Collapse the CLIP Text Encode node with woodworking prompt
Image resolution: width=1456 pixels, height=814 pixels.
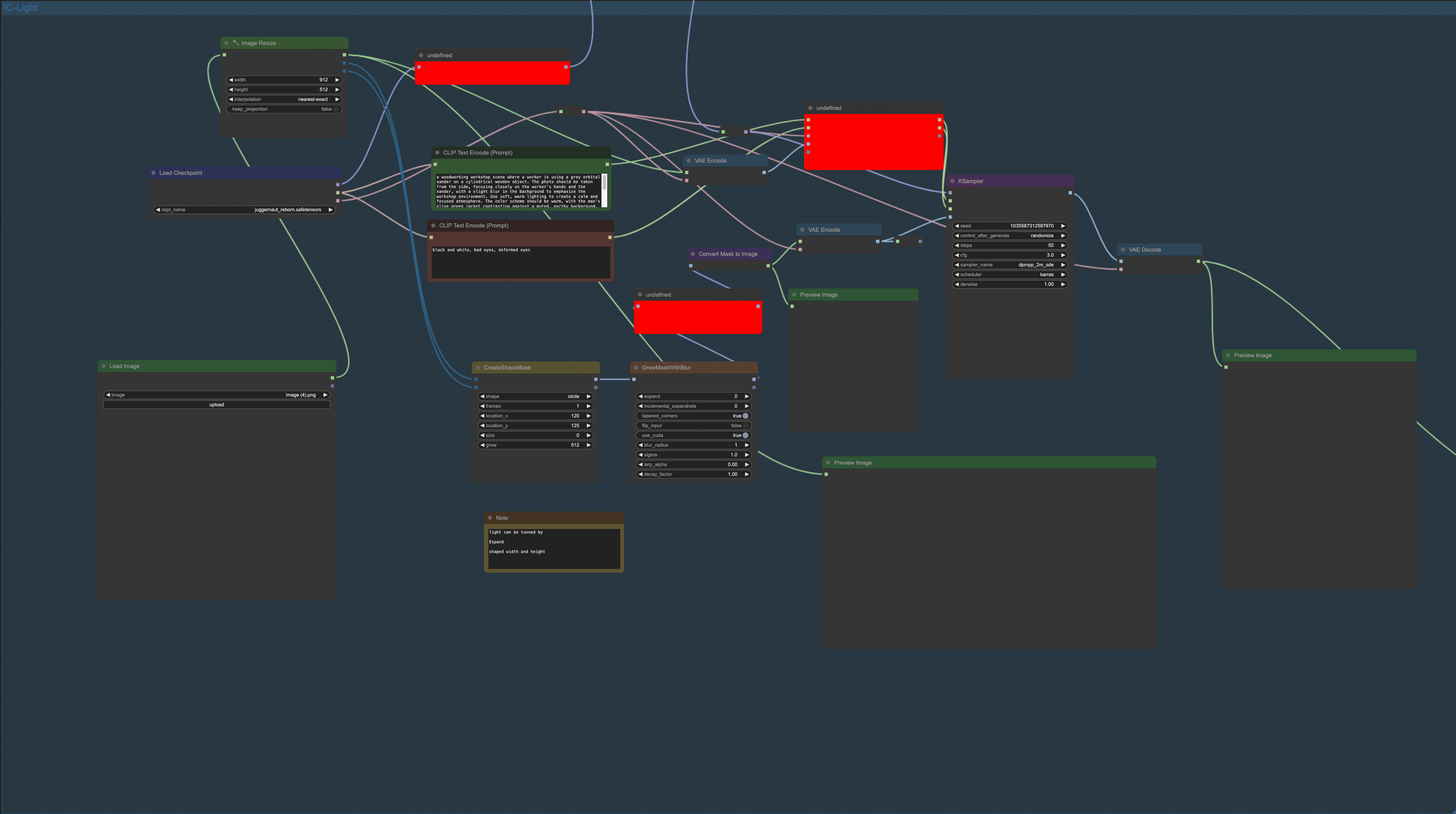point(437,152)
